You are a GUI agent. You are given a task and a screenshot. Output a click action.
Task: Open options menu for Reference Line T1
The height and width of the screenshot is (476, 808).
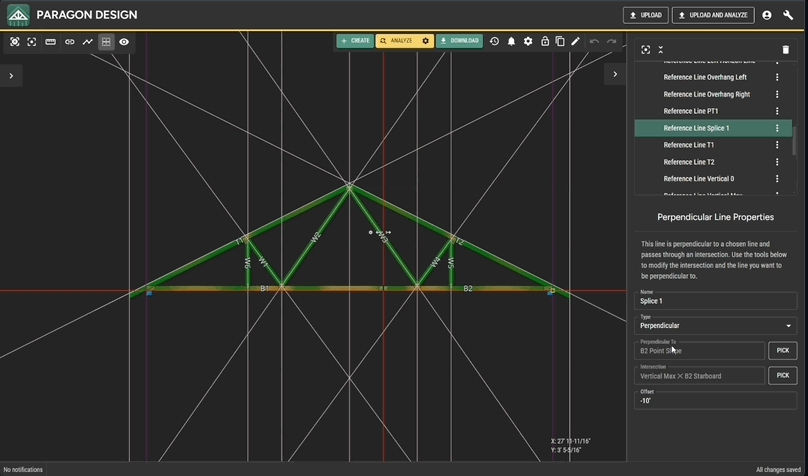(777, 145)
